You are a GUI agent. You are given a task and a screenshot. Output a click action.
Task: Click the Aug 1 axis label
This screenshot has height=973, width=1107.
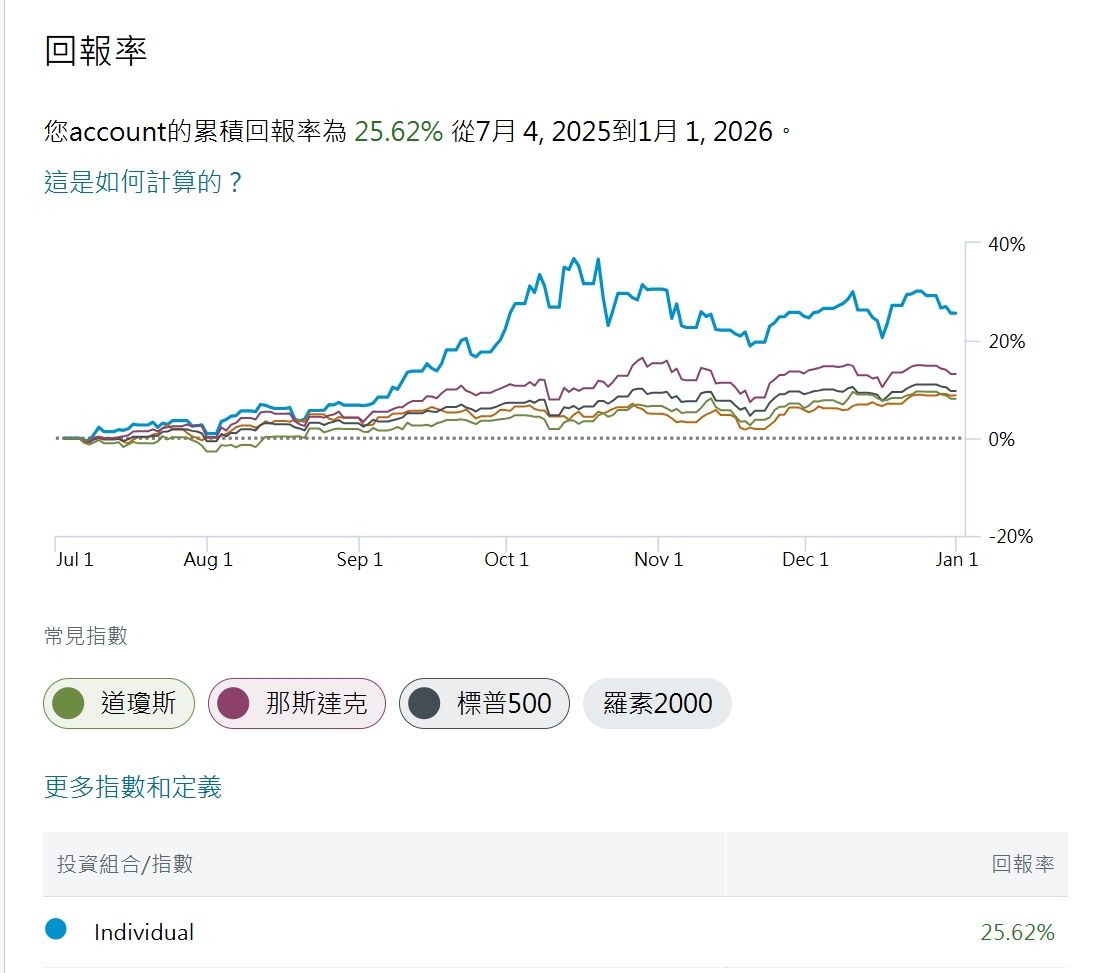tap(208, 559)
